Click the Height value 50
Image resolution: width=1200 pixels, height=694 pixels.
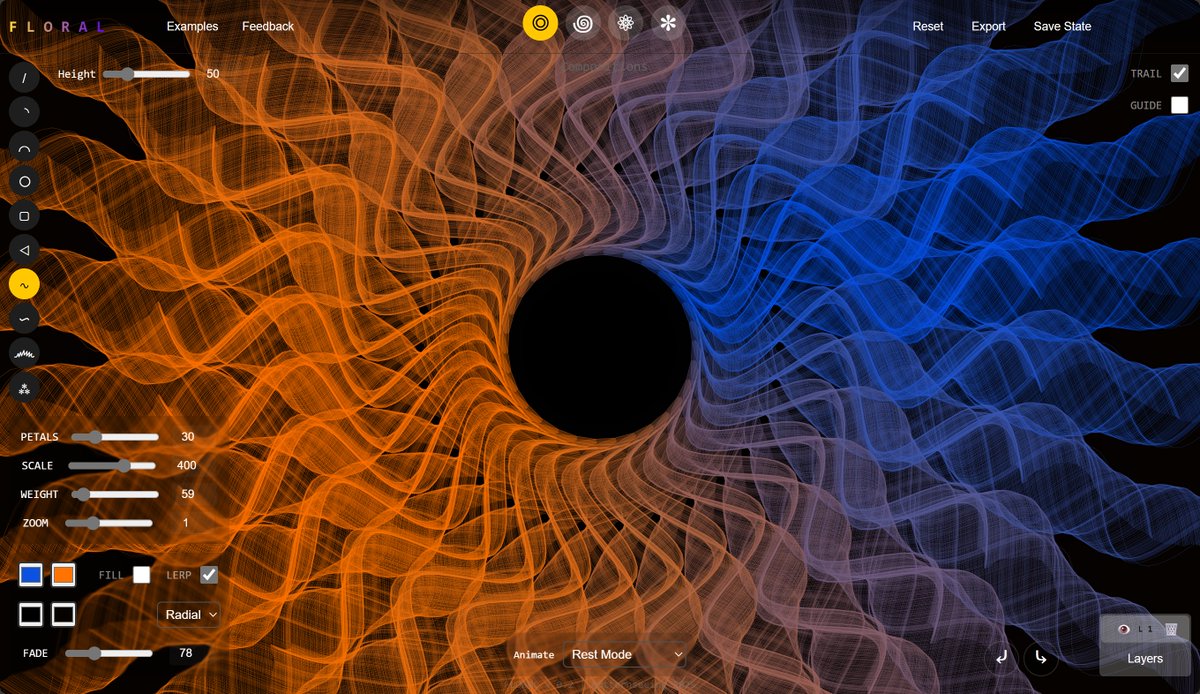click(213, 74)
